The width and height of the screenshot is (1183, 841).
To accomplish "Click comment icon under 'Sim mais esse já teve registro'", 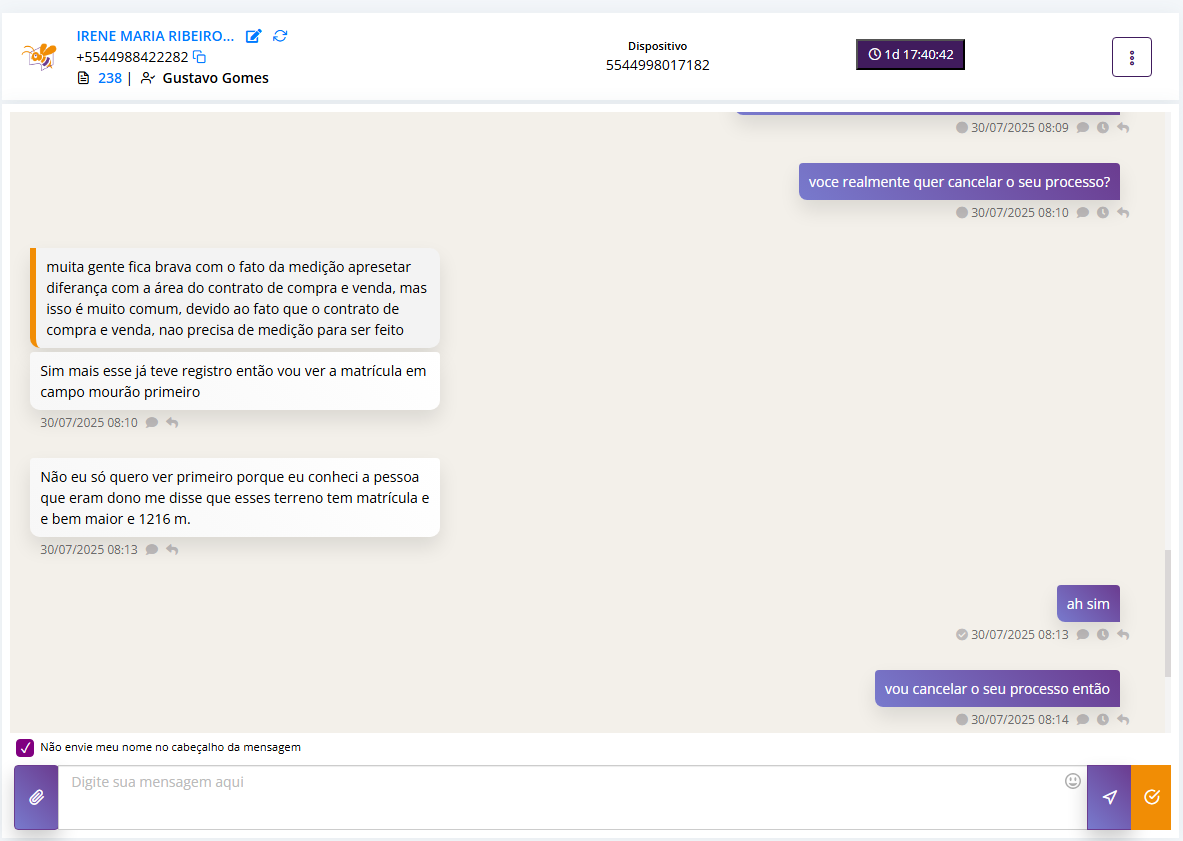I will coord(152,422).
